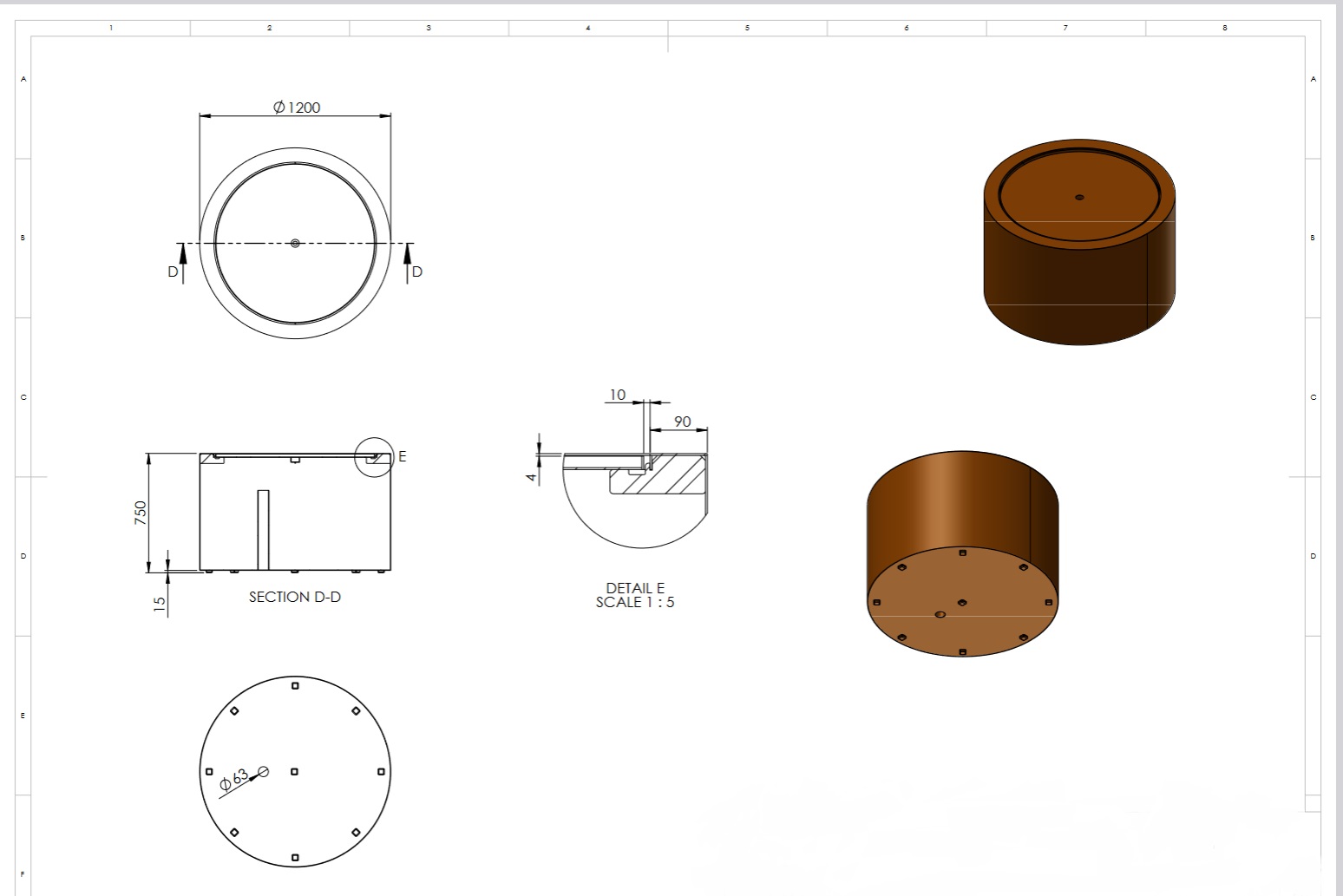Select the center hole in top plan view

[x=295, y=245]
